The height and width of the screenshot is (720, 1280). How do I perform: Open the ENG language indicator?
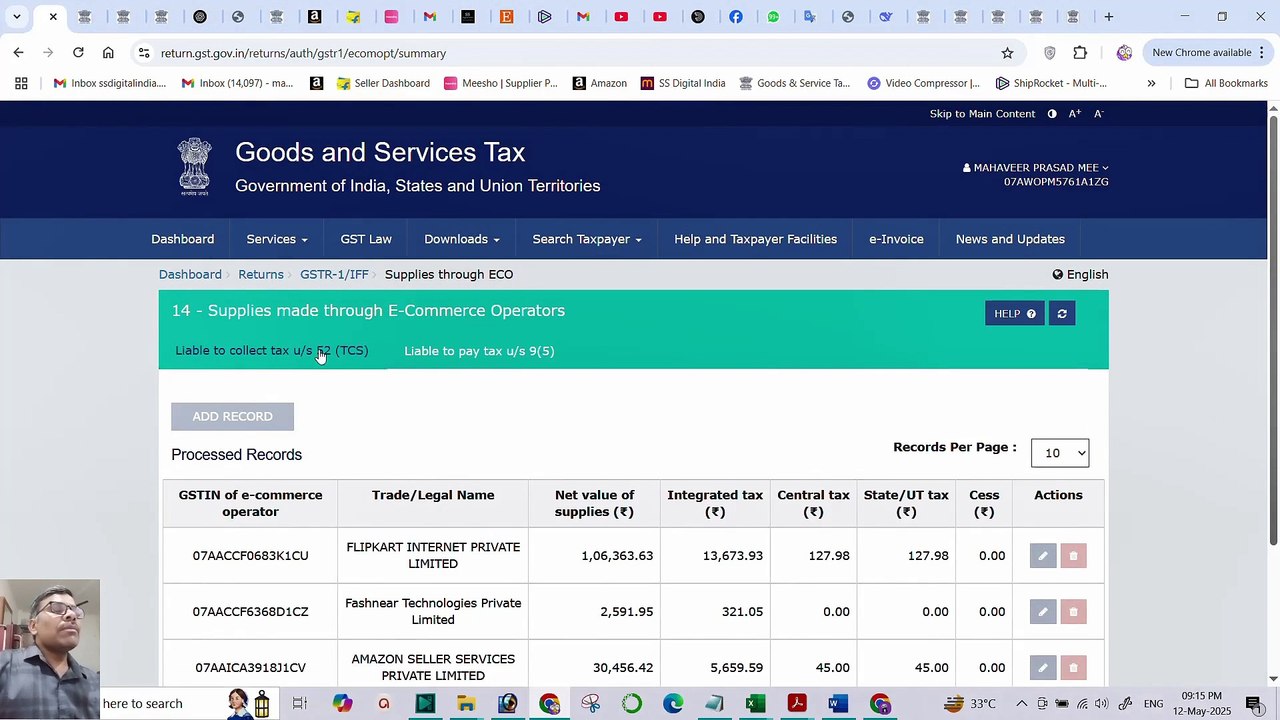point(1153,704)
